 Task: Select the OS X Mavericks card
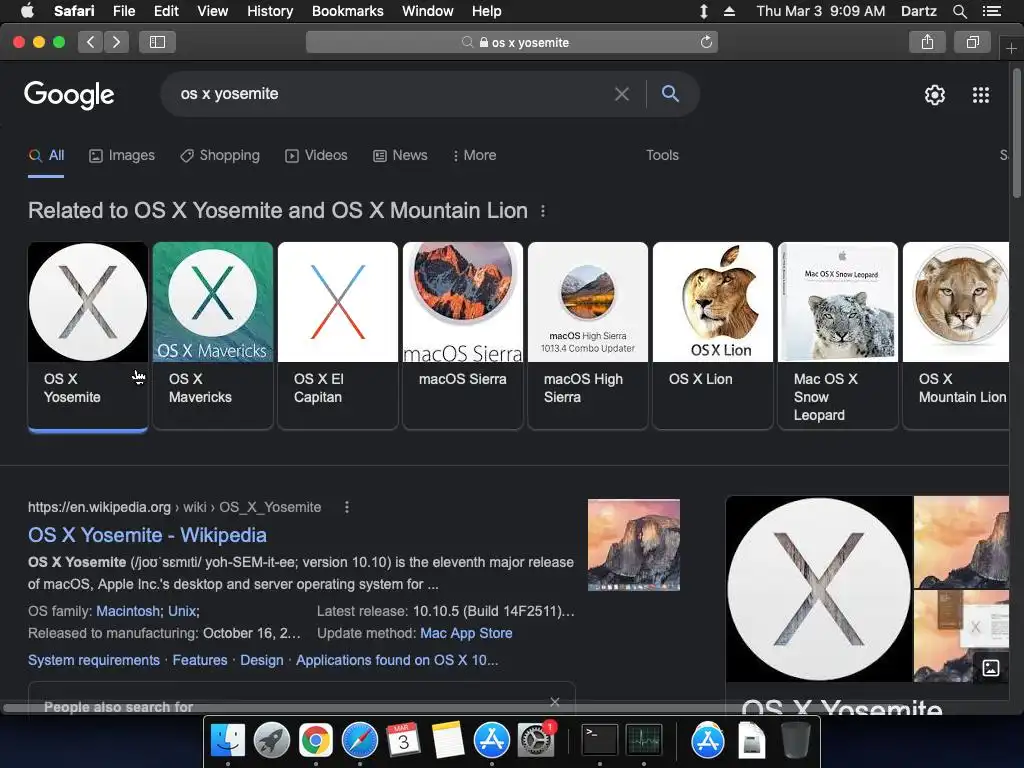click(x=213, y=336)
